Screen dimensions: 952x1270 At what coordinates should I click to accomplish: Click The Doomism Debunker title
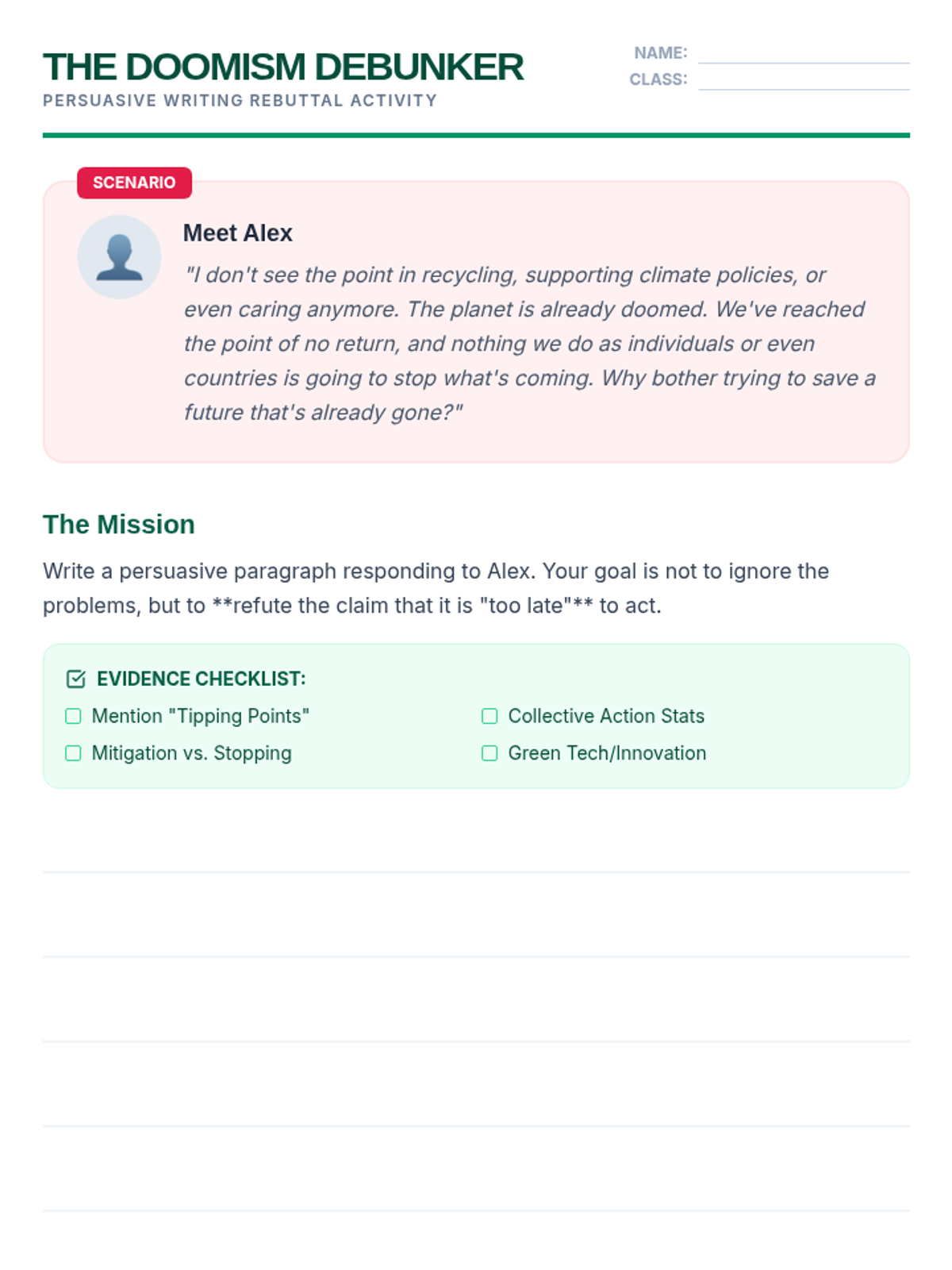coord(283,67)
